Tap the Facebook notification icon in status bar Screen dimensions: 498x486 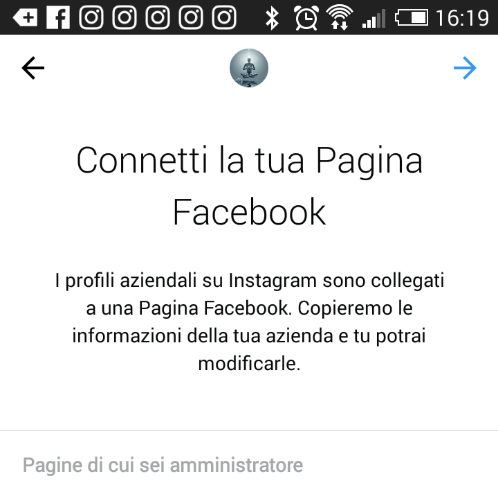click(x=58, y=18)
